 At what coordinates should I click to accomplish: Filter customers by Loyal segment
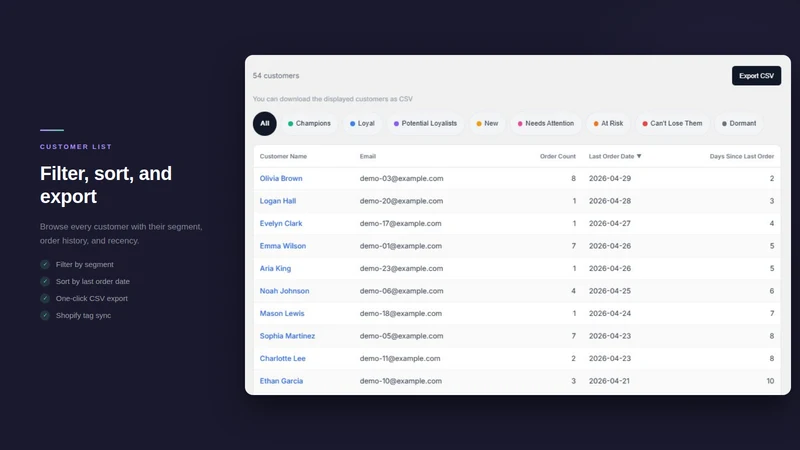click(362, 123)
